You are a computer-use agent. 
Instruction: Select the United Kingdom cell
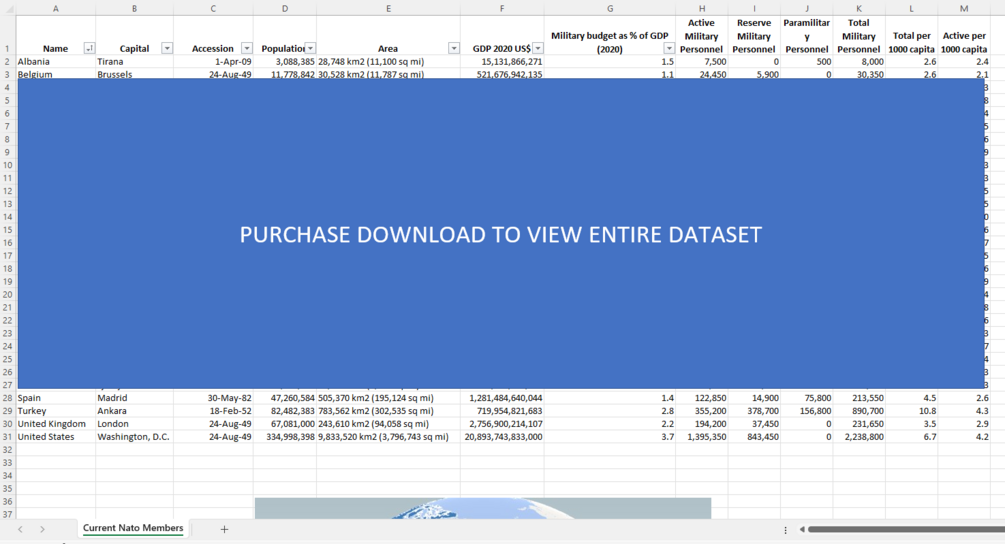(x=56, y=424)
